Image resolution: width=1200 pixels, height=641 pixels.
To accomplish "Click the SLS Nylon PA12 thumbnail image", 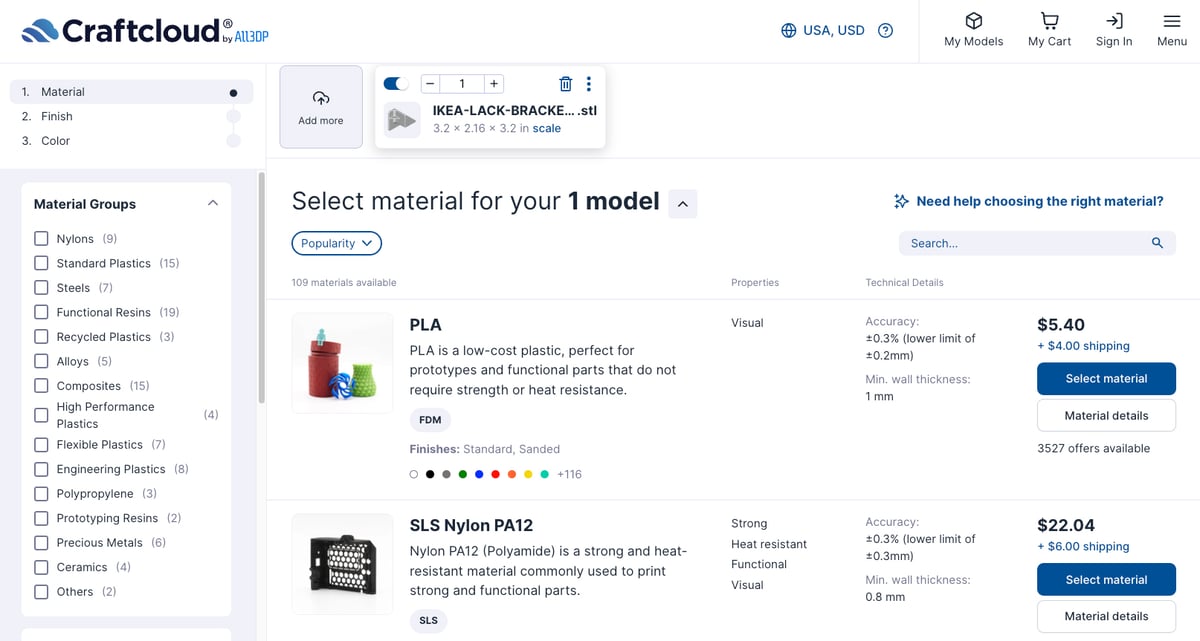I will pos(342,564).
